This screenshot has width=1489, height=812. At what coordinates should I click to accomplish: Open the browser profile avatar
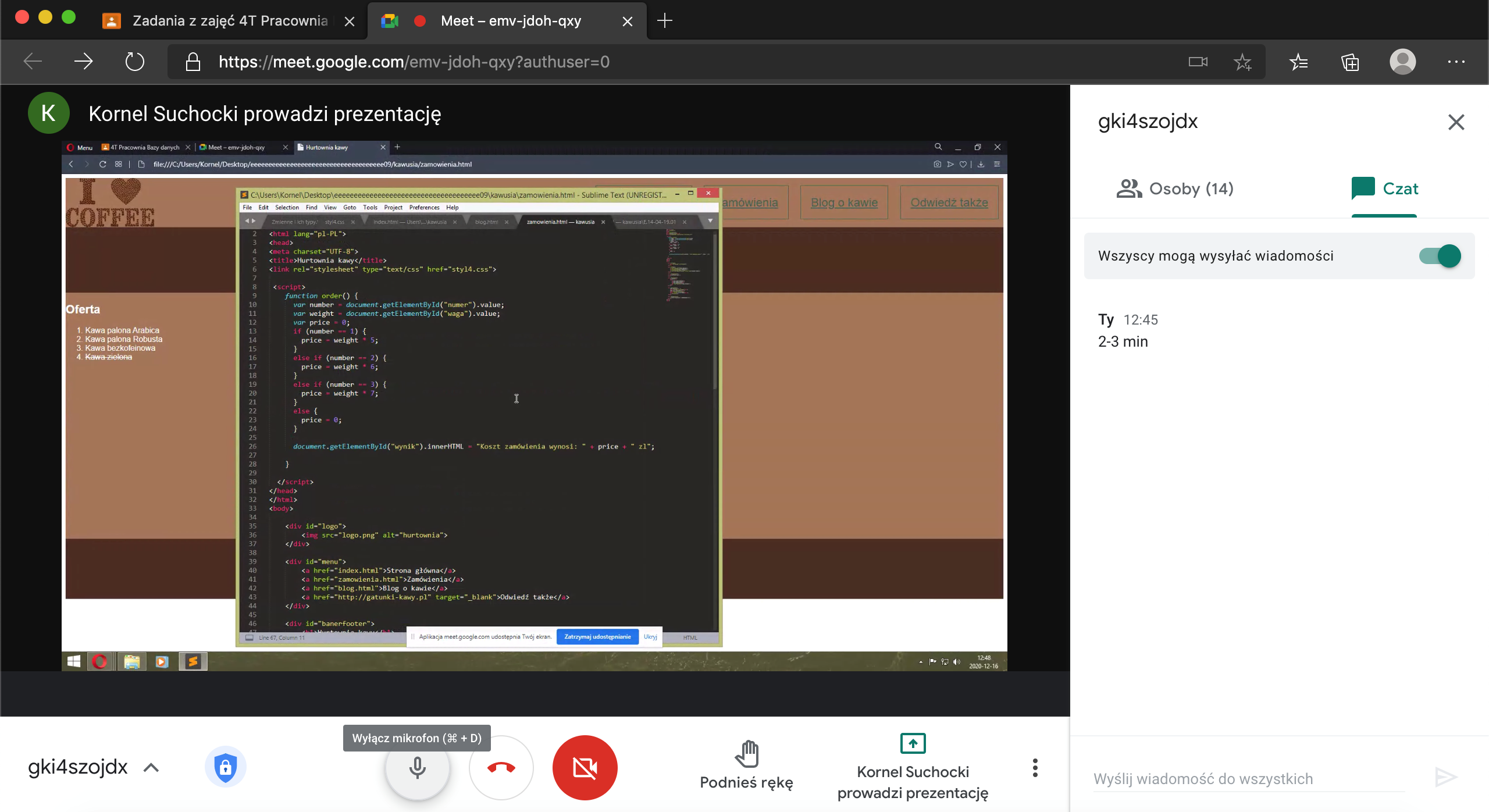tap(1402, 62)
